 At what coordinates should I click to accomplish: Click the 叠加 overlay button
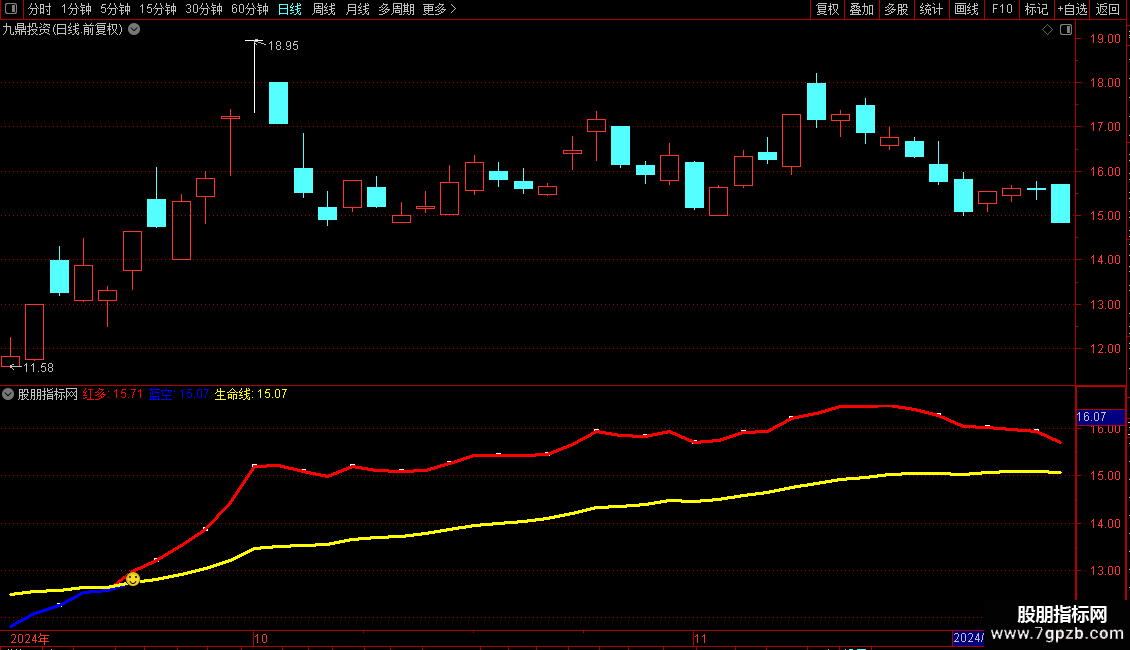862,9
